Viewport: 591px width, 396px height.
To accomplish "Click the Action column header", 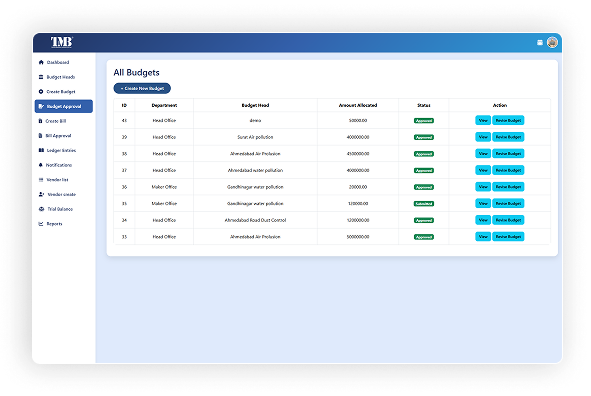I will coord(500,105).
